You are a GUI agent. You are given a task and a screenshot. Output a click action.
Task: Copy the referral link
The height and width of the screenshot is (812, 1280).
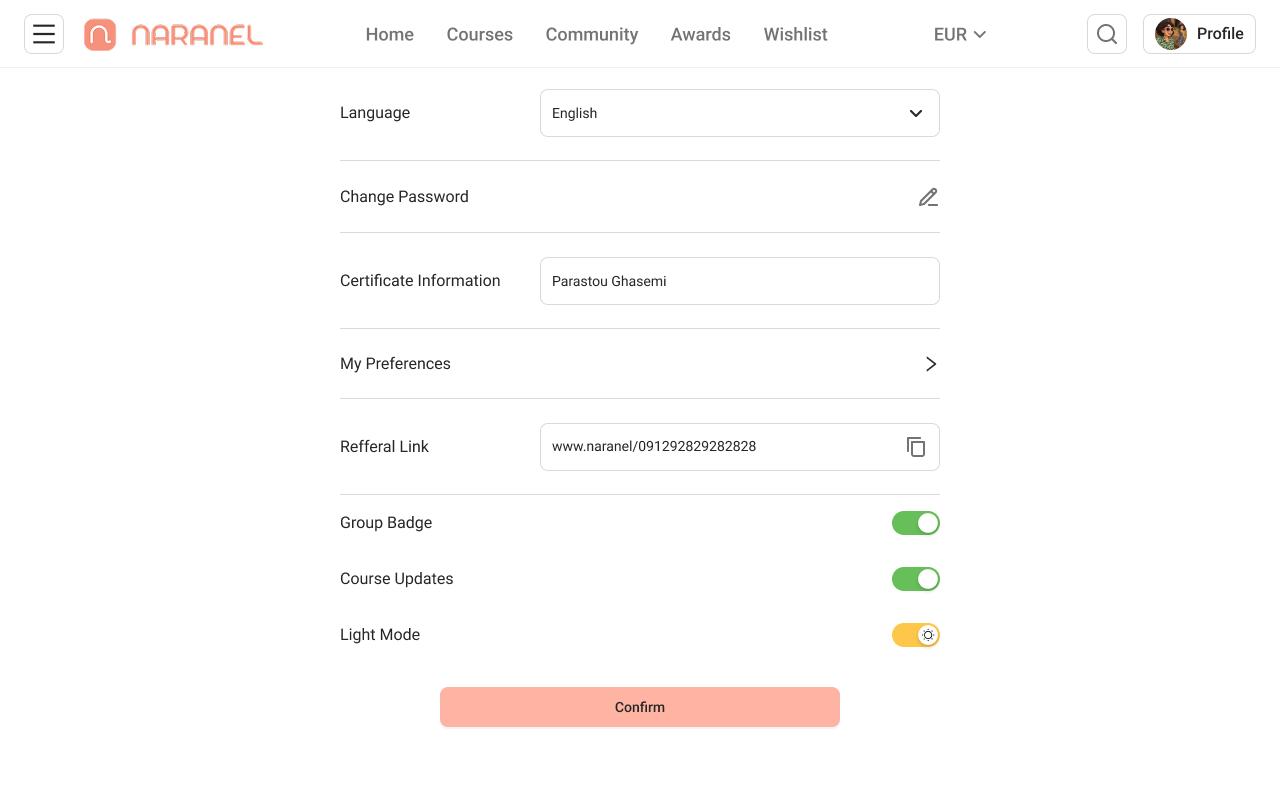(x=916, y=447)
